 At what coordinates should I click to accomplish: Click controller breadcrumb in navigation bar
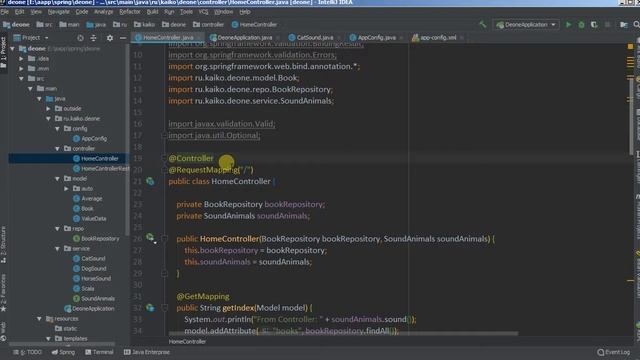208,24
